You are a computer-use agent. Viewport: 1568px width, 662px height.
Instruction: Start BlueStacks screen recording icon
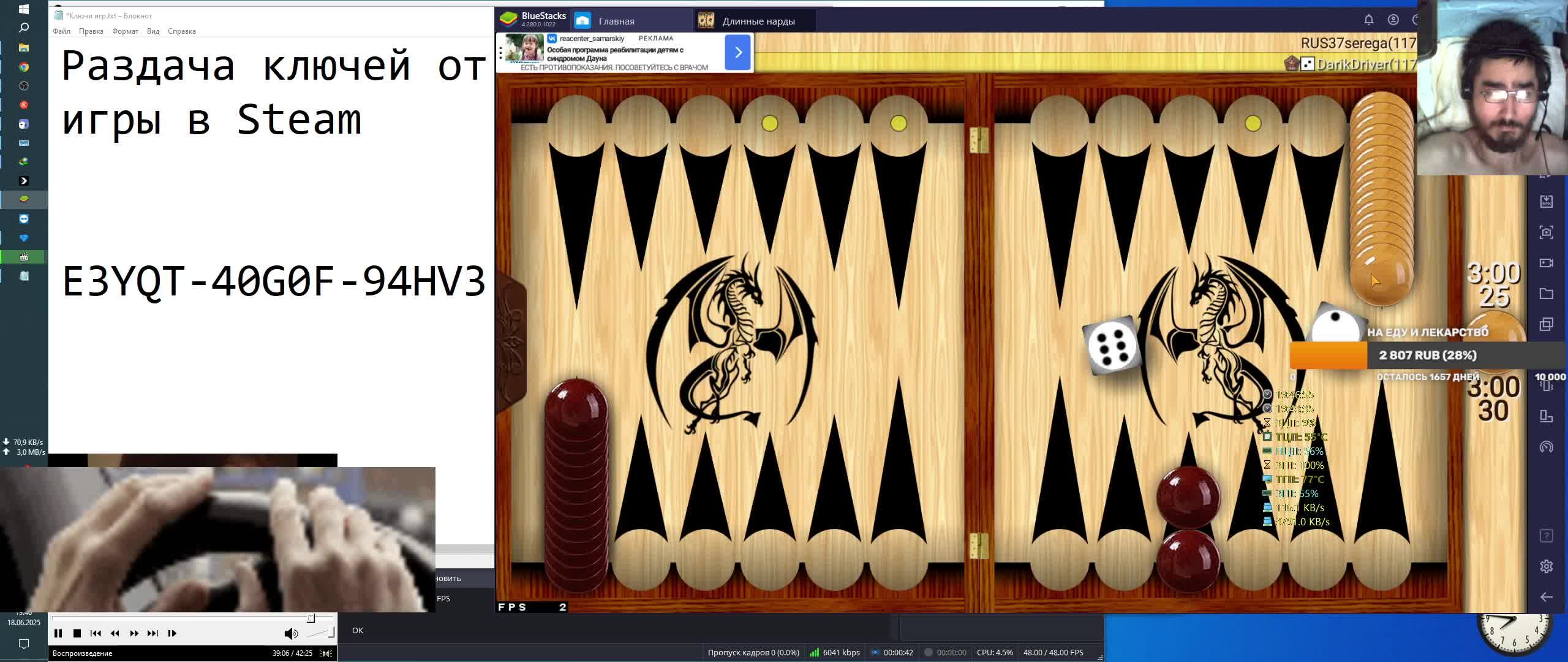point(1546,263)
